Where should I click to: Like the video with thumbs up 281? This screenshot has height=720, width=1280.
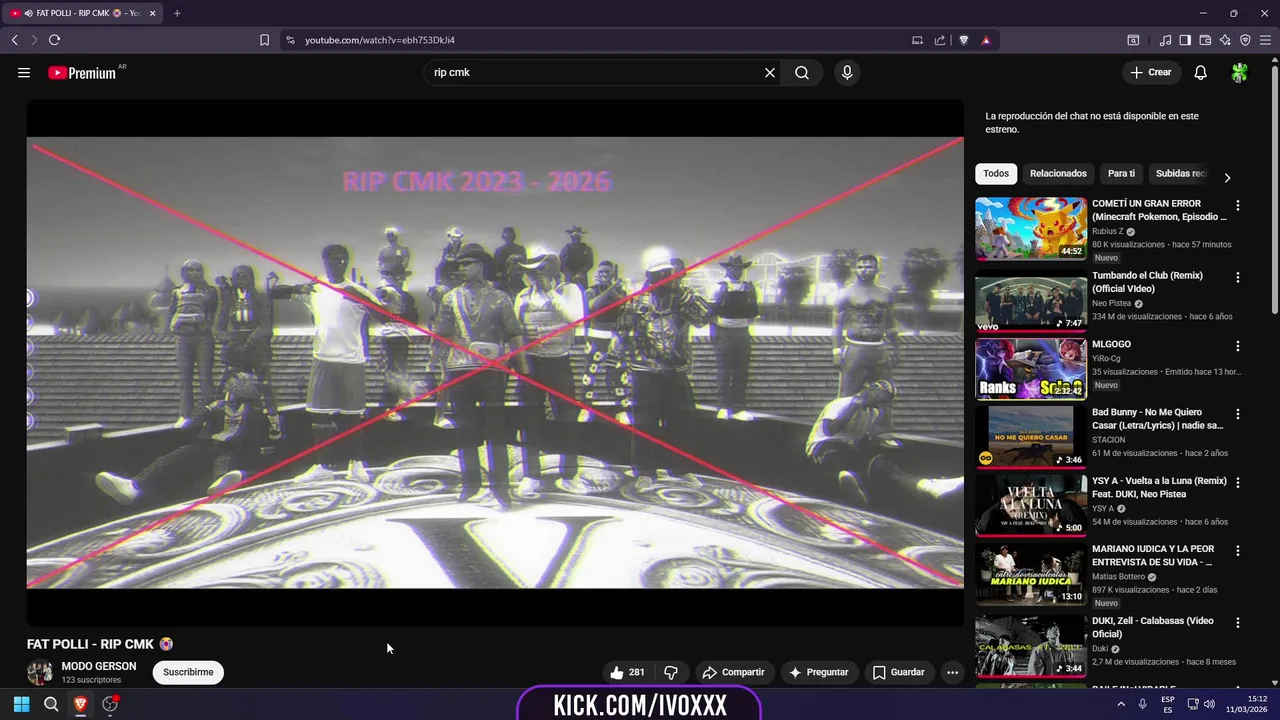pos(628,672)
